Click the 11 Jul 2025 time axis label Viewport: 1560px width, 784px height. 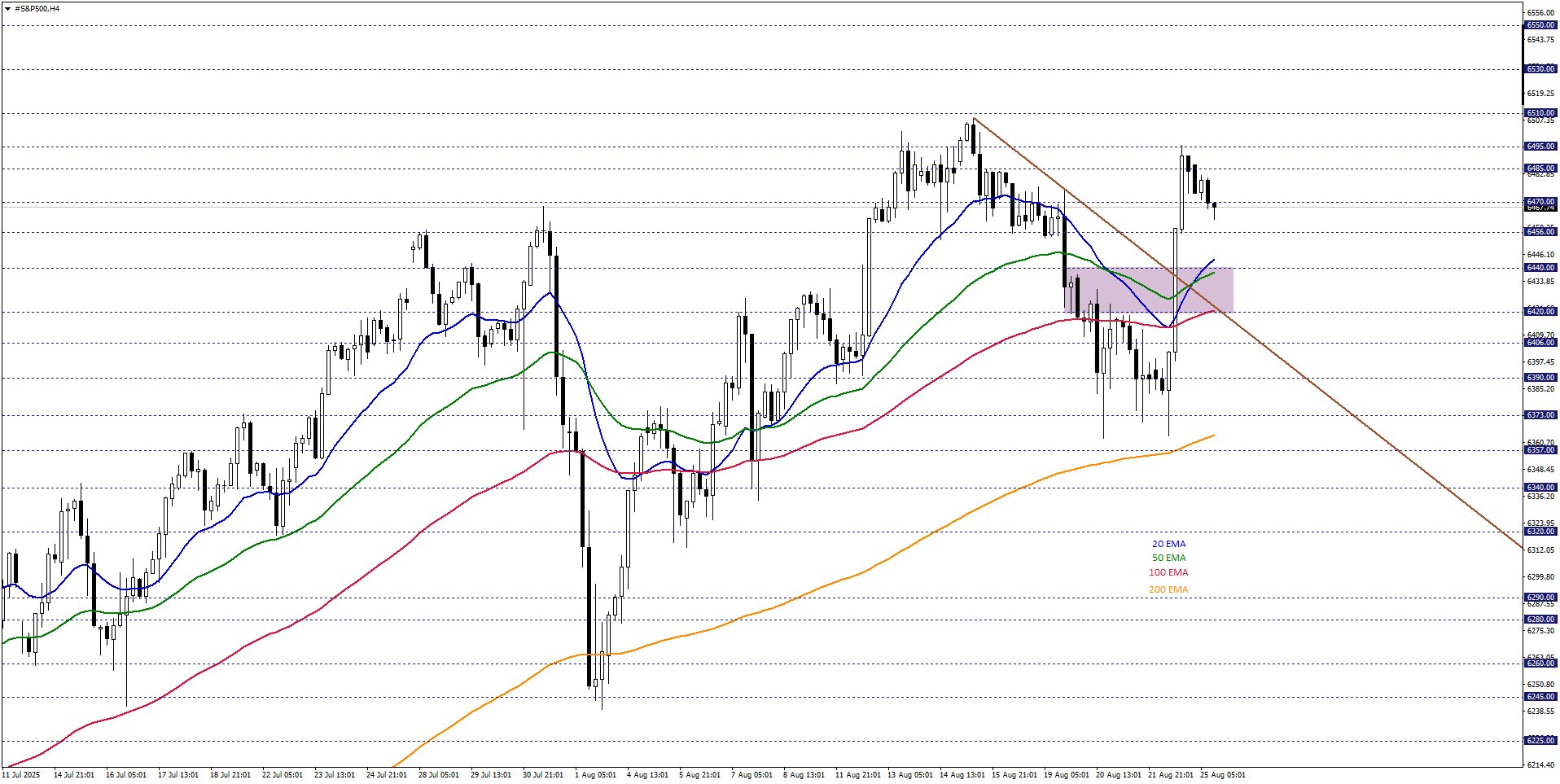(21, 775)
